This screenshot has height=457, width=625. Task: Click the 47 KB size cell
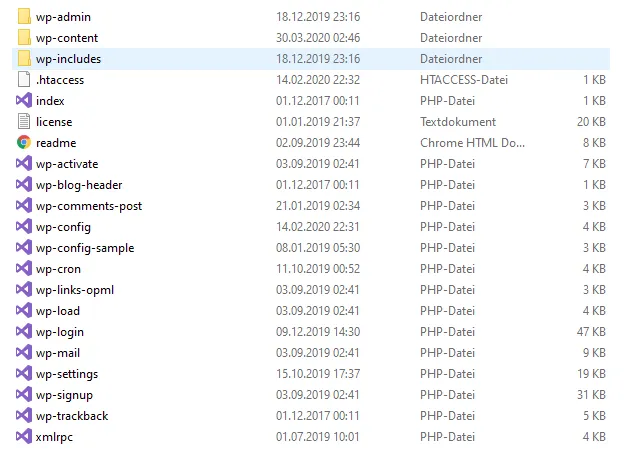[x=591, y=331]
